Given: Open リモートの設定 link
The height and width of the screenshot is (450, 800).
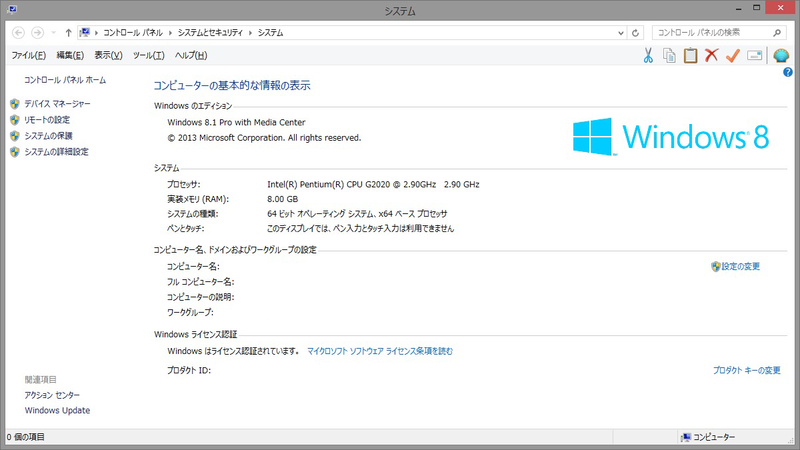Looking at the screenshot, I should (x=47, y=120).
